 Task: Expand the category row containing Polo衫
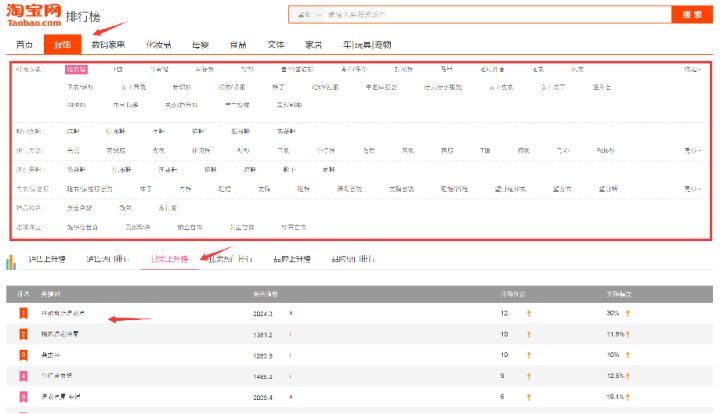(692, 150)
